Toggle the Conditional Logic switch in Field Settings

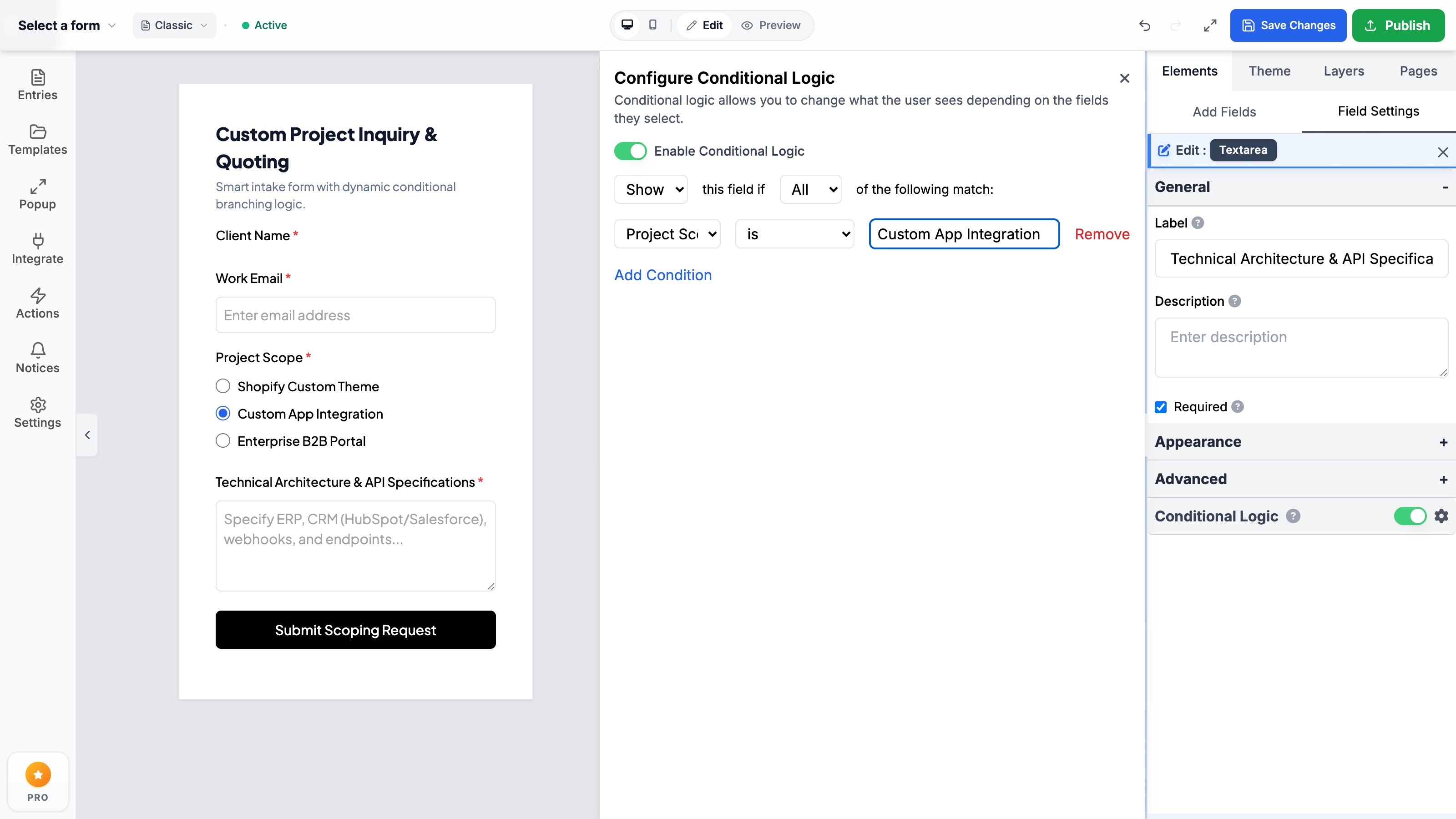[1410, 516]
